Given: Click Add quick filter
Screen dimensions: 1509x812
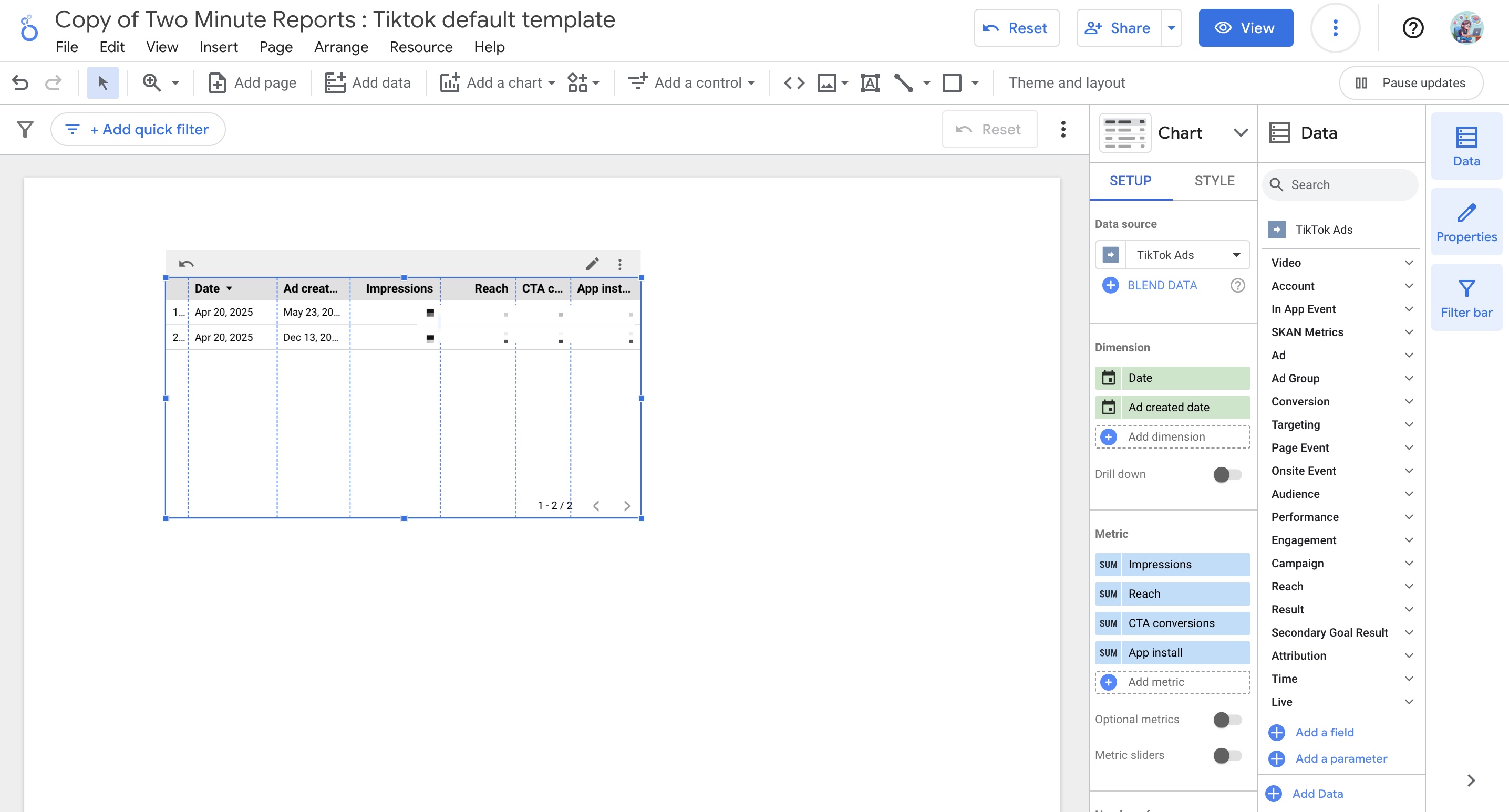Looking at the screenshot, I should 138,129.
